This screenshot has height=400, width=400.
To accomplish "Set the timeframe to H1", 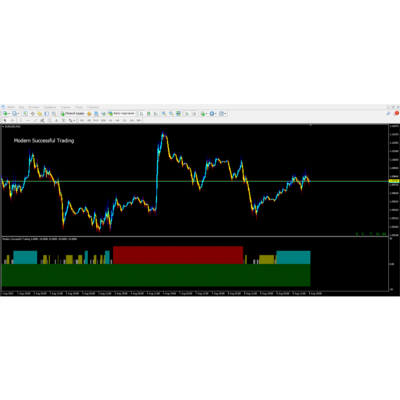I will click(x=110, y=120).
